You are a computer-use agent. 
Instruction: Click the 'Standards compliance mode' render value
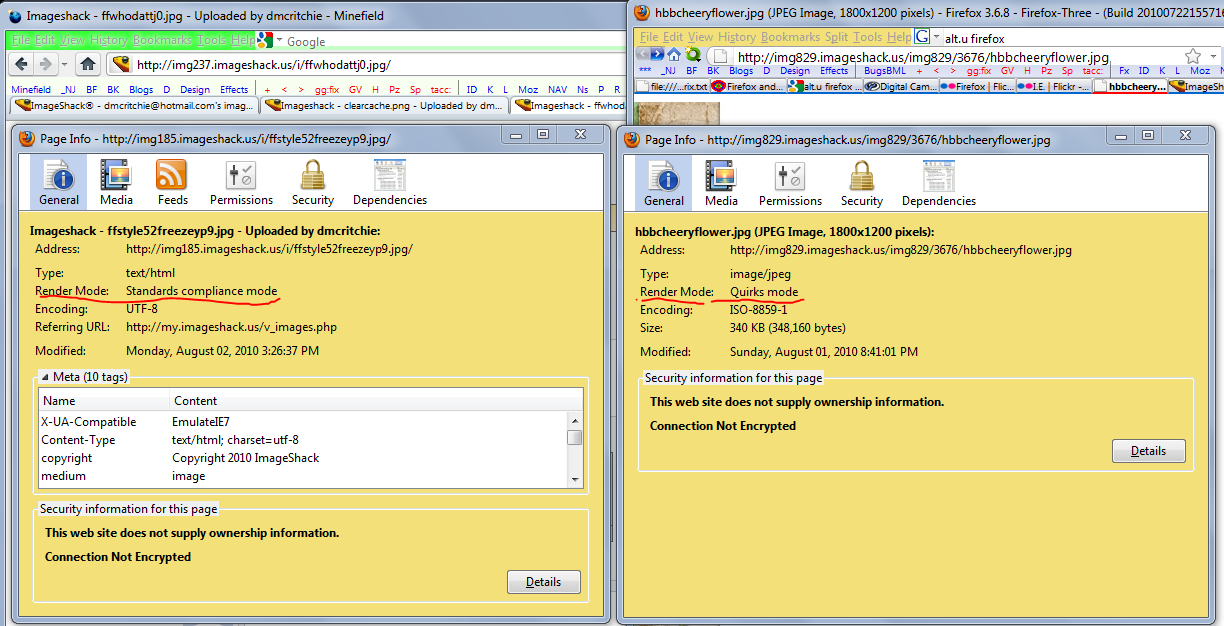click(201, 291)
